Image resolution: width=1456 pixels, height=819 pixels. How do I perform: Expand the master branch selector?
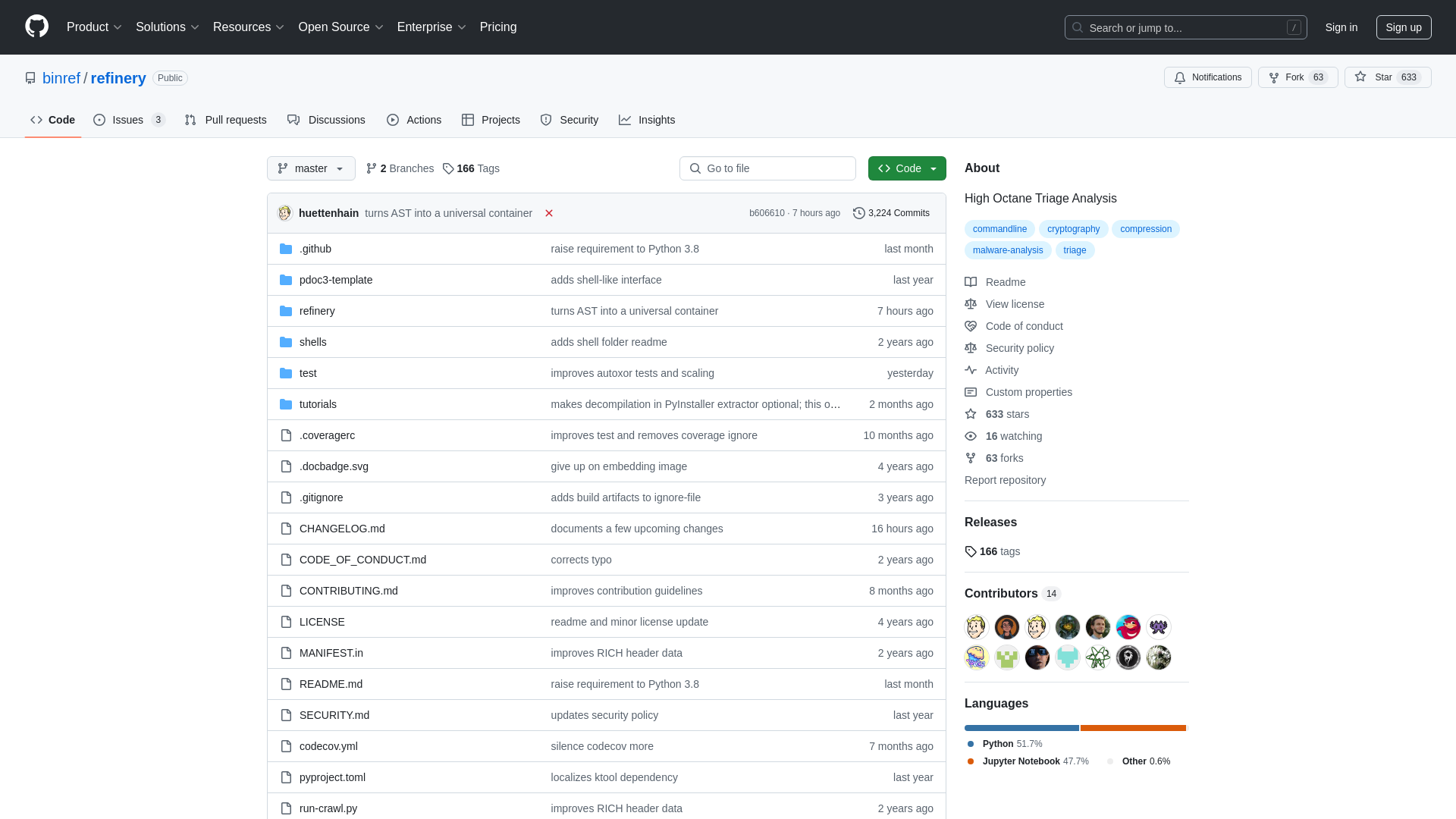pos(310,168)
